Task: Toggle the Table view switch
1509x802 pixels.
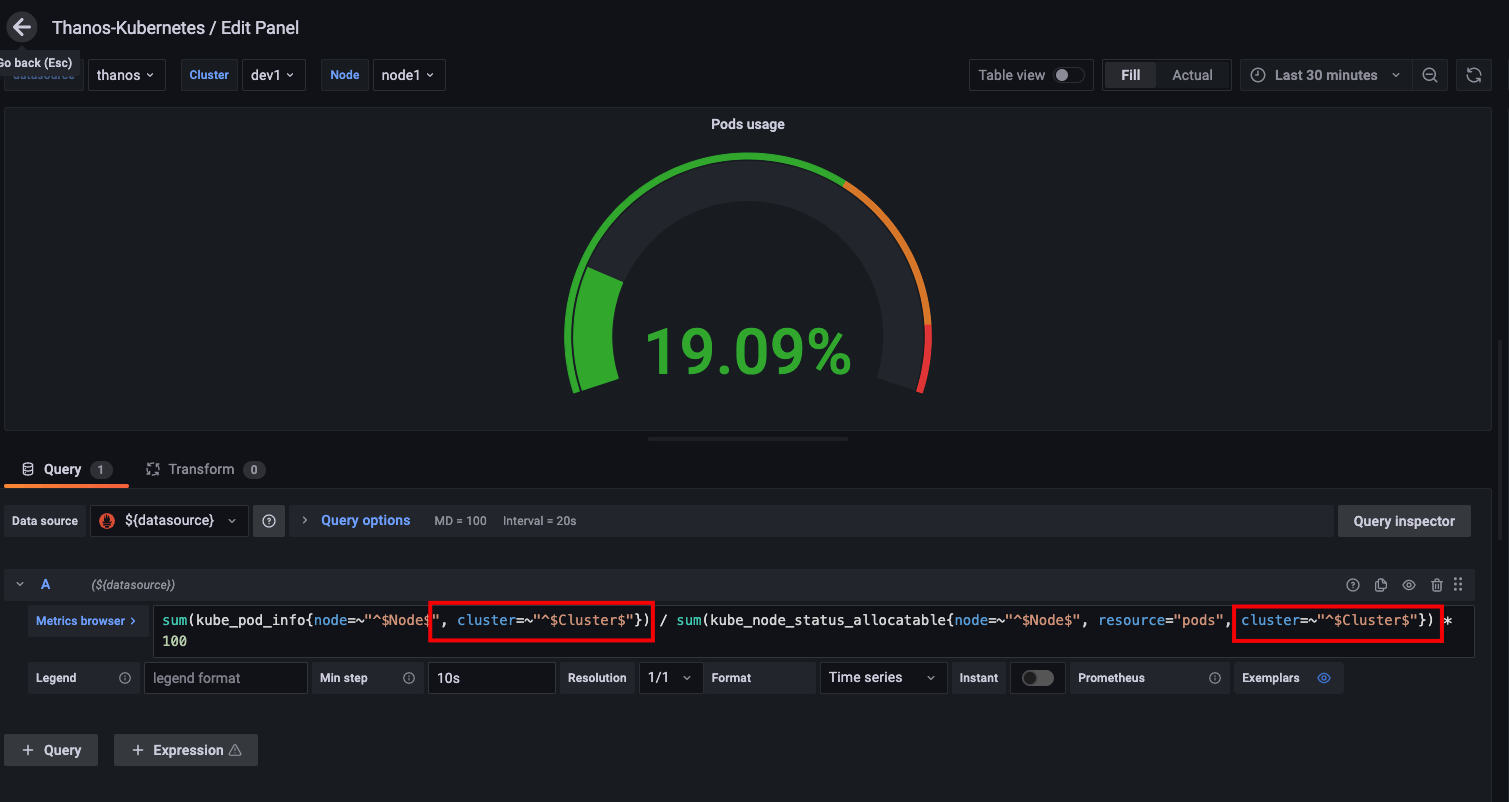Action: pos(1068,75)
